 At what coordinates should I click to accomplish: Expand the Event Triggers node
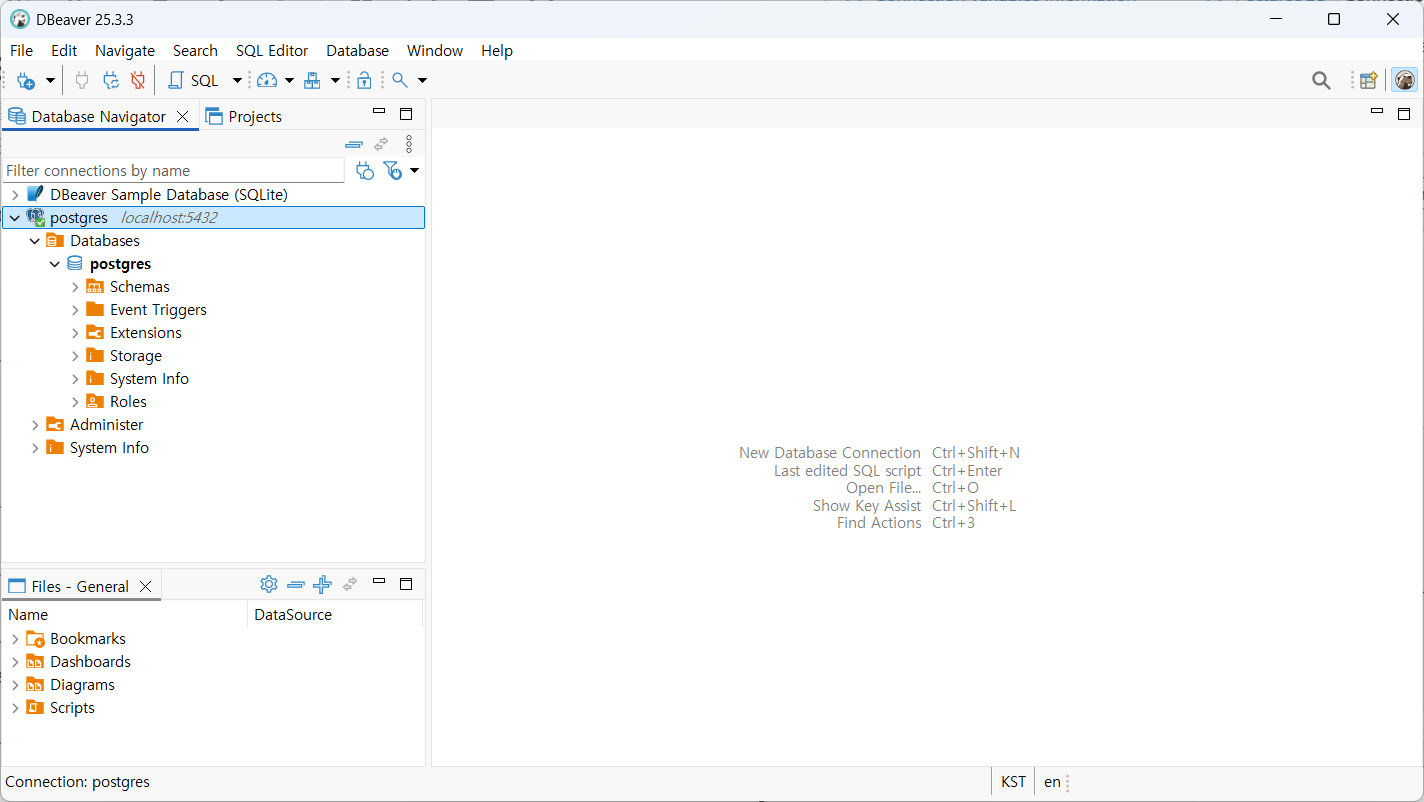(x=75, y=310)
